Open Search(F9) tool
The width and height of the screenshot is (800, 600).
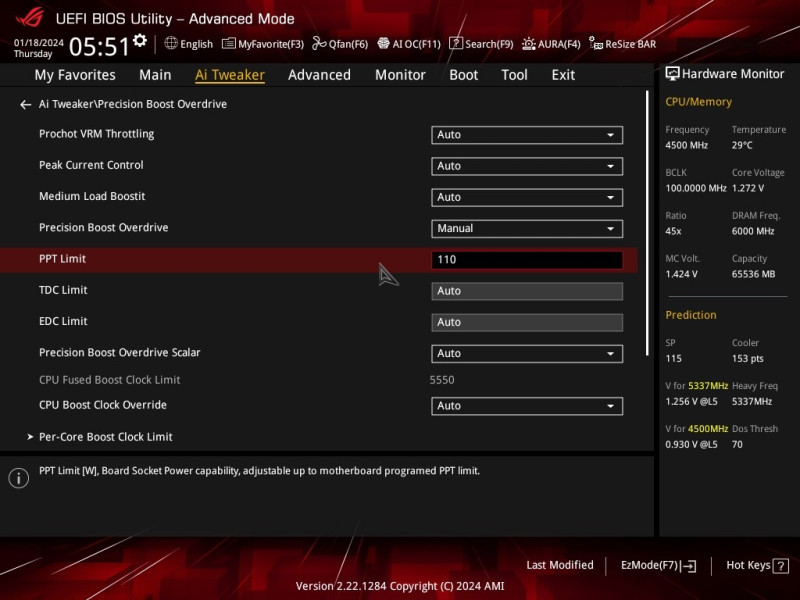click(x=481, y=44)
